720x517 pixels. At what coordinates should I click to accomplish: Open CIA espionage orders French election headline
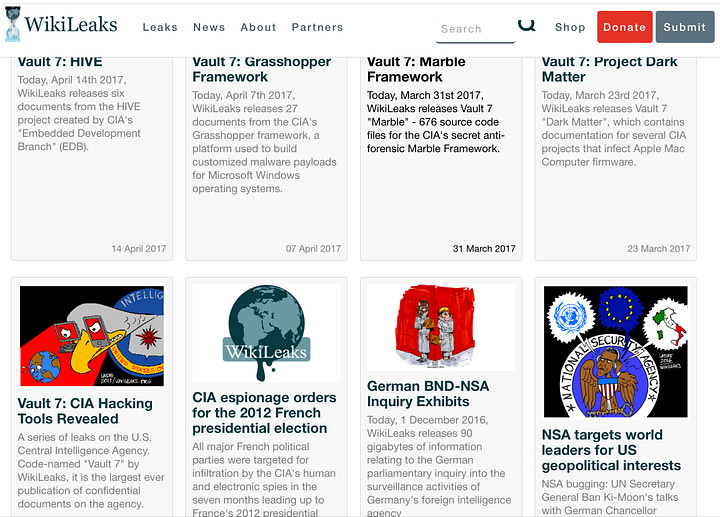[x=264, y=413]
